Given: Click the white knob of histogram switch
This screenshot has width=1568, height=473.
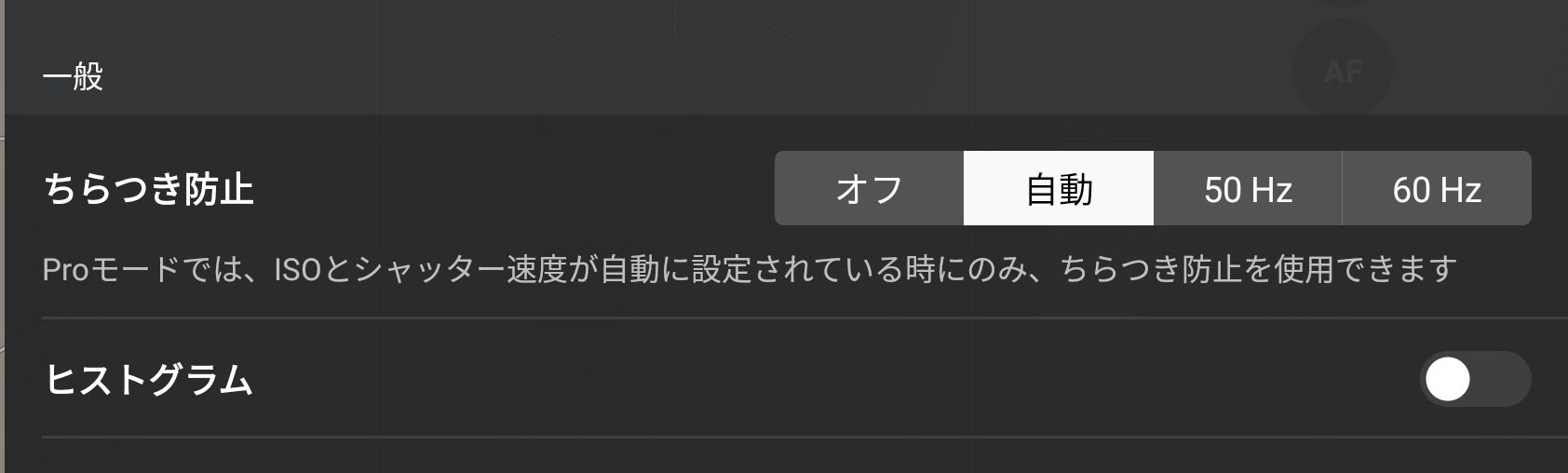Looking at the screenshot, I should tap(1448, 379).
